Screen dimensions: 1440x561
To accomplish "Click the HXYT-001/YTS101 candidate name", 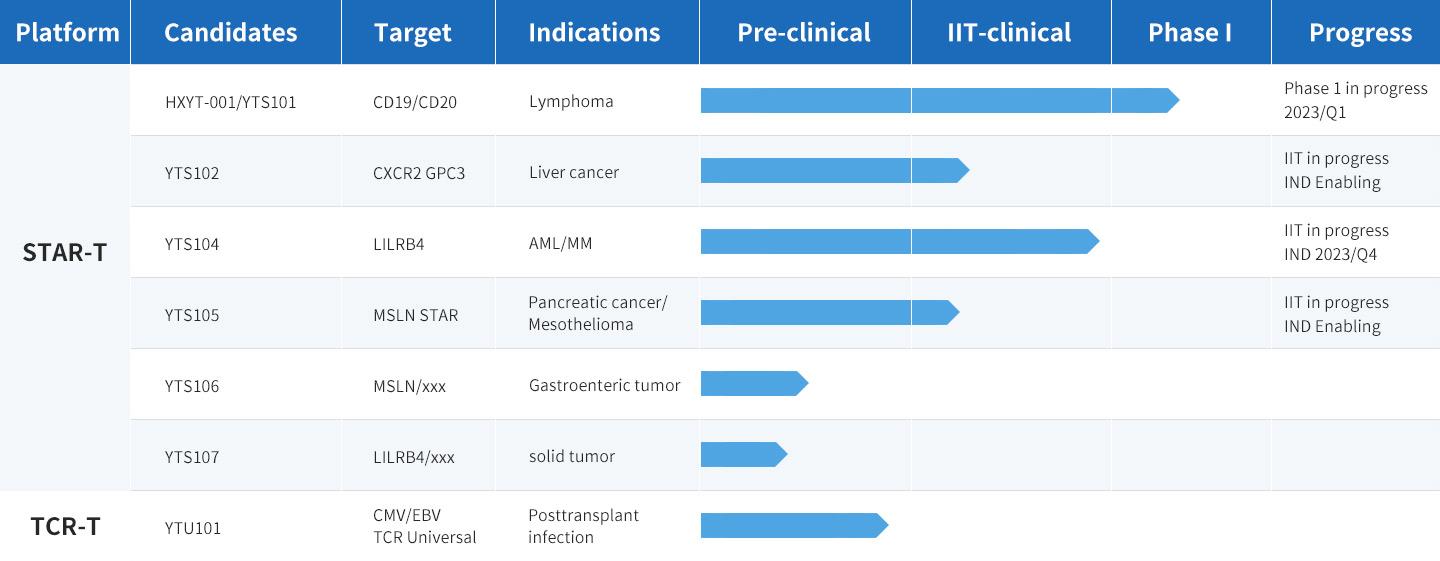I will click(x=230, y=102).
